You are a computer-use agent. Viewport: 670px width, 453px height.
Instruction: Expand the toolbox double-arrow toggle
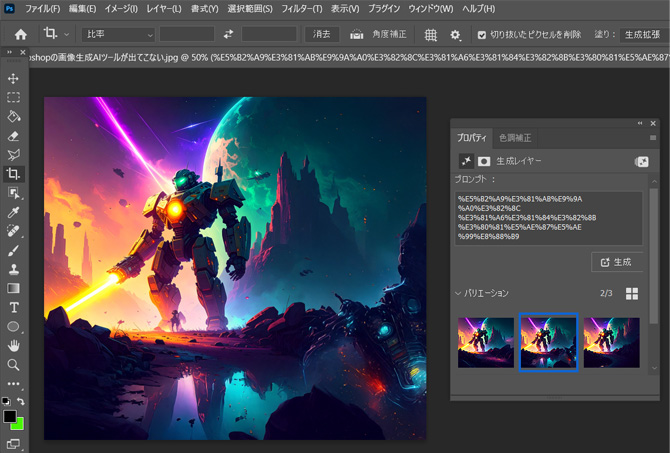click(x=9, y=52)
